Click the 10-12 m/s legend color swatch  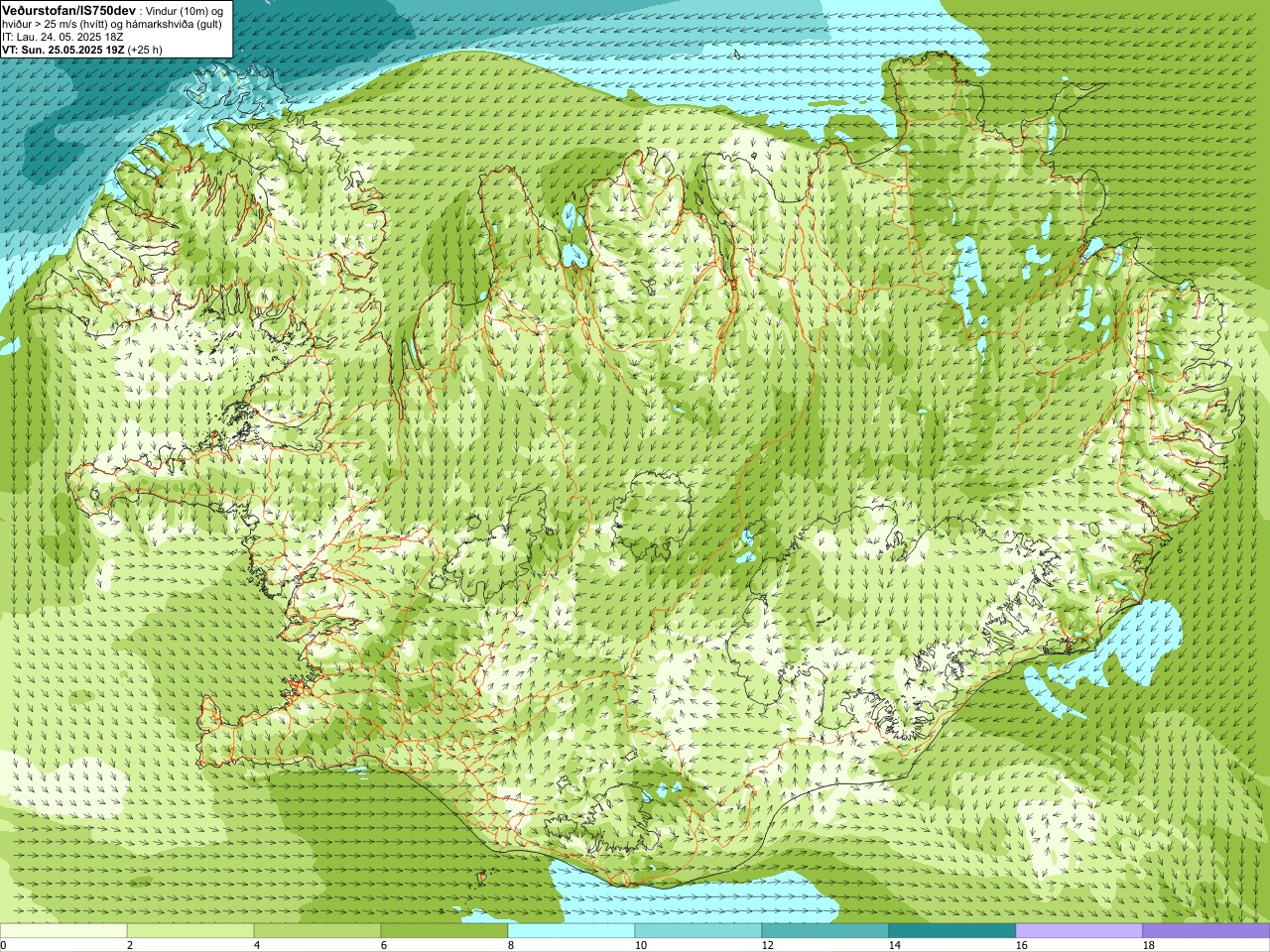click(x=698, y=931)
